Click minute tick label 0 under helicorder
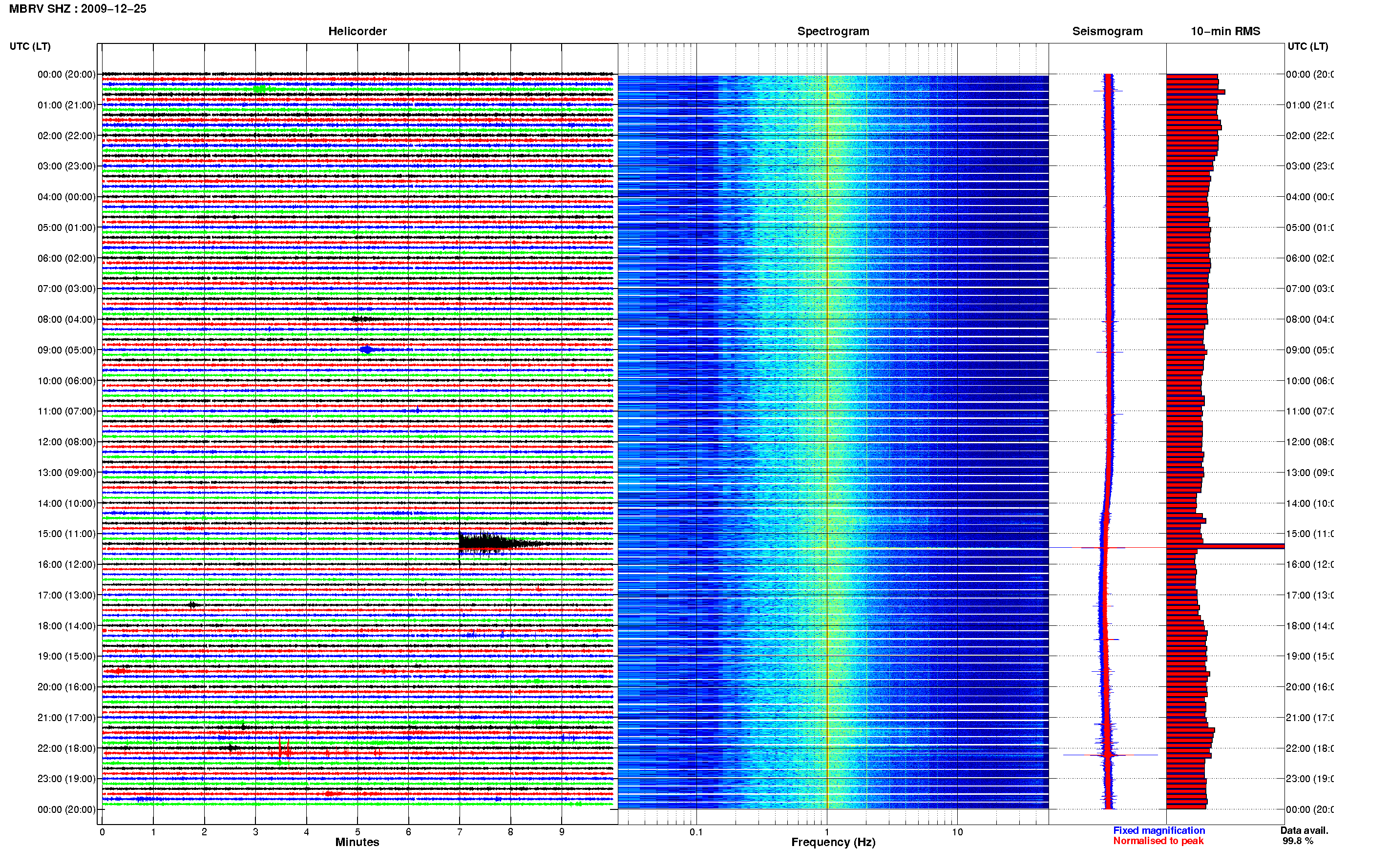The width and height of the screenshot is (1389, 868). coord(102,832)
